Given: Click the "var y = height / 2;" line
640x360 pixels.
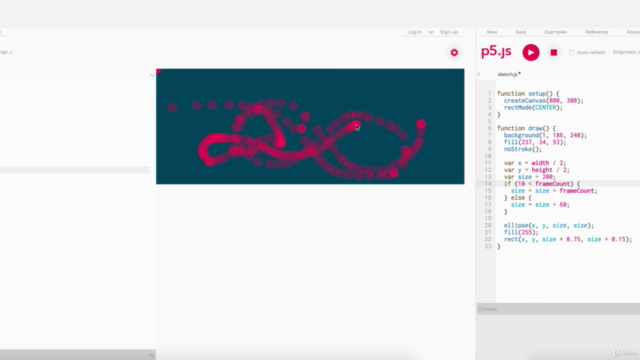Looking at the screenshot, I should pos(536,170).
